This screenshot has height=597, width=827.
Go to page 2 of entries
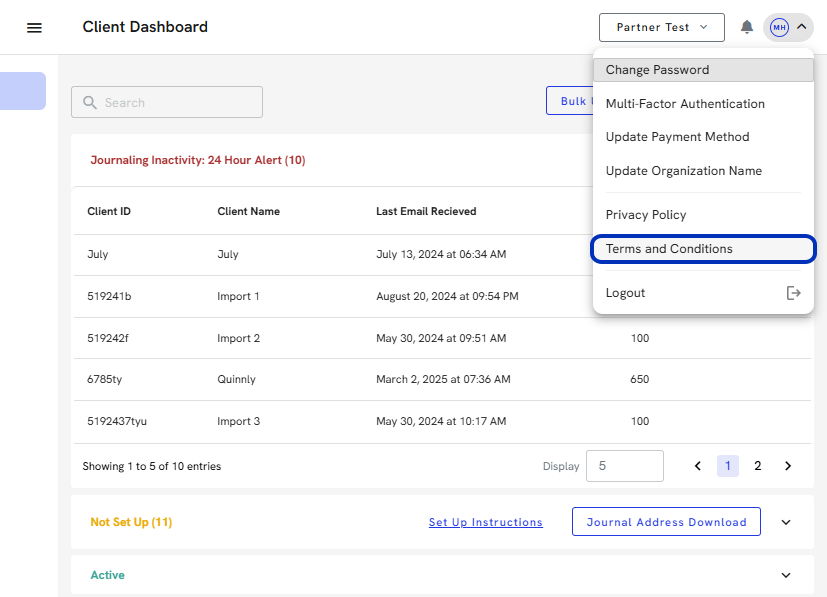pyautogui.click(x=758, y=466)
